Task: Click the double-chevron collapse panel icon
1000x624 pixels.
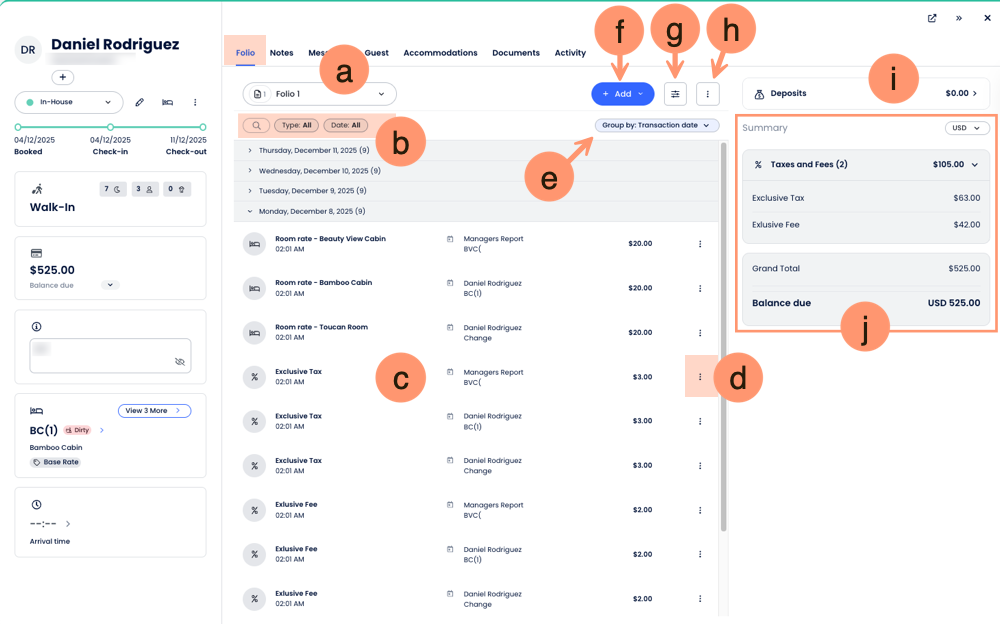Action: point(959,18)
